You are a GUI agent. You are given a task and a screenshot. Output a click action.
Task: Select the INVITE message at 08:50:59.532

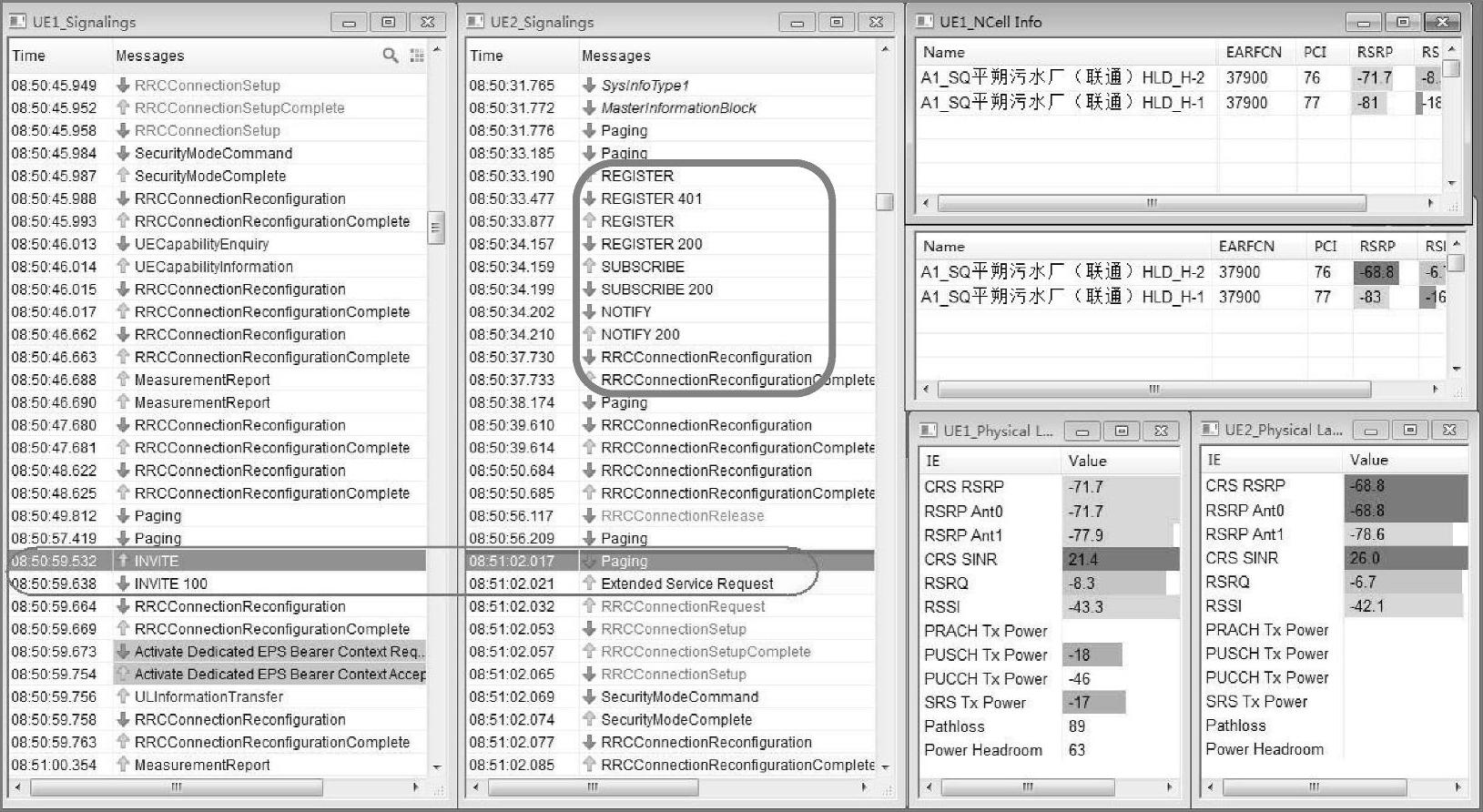coord(218,561)
